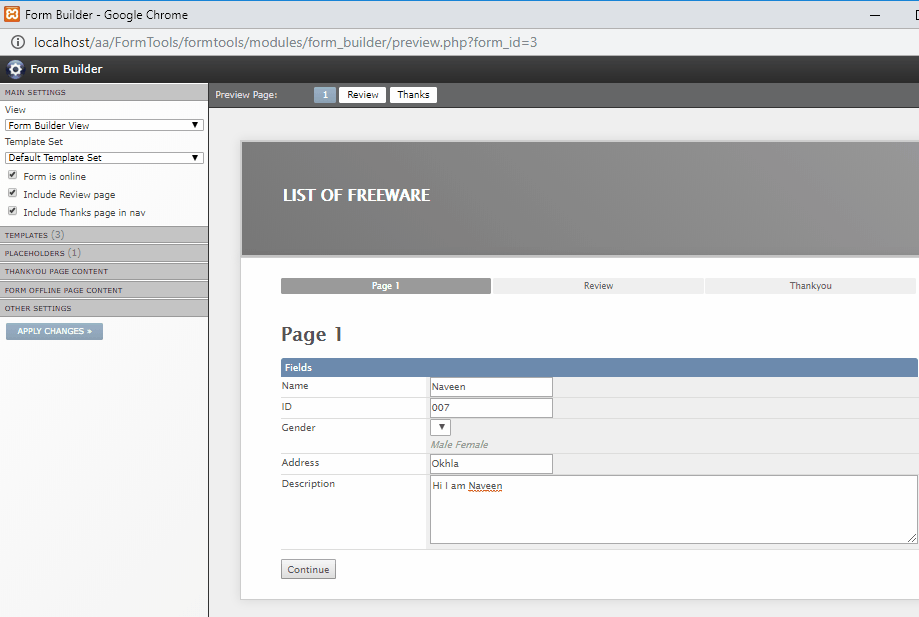
Task: Minimize the Chrome window
Action: [x=875, y=15]
